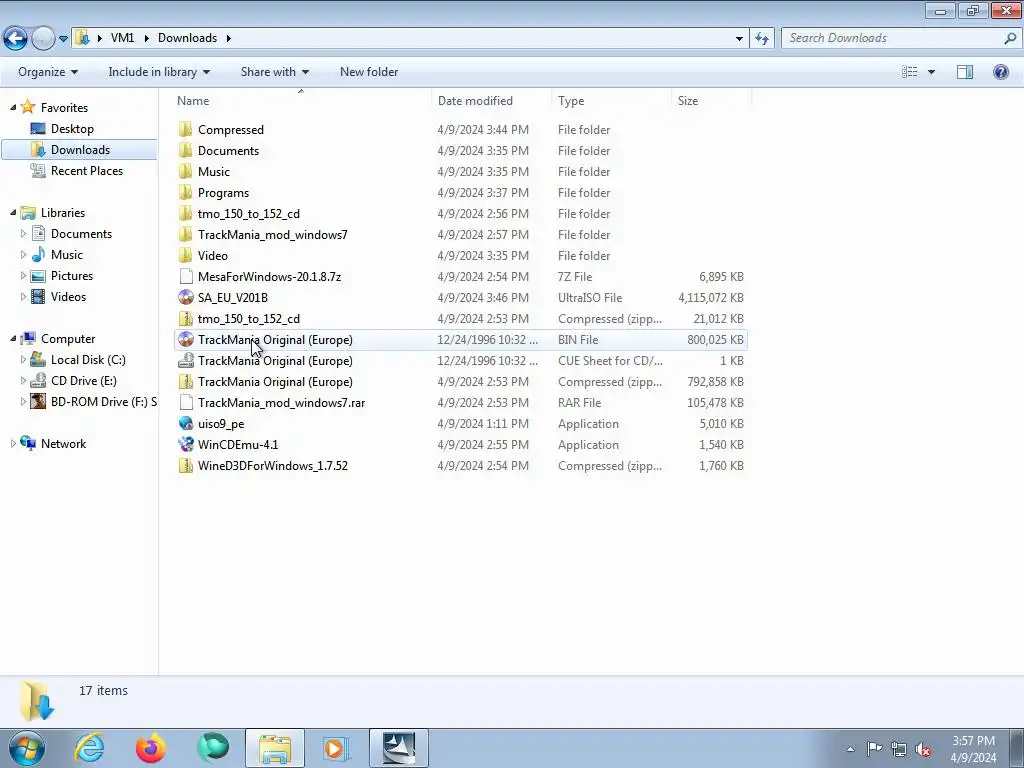Open the address bar history dropdown
The width and height of the screenshot is (1024, 768).
click(x=739, y=39)
